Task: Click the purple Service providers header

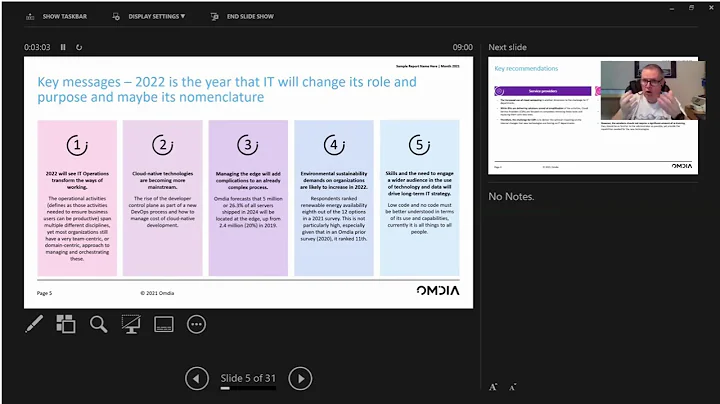Action: 543,91
